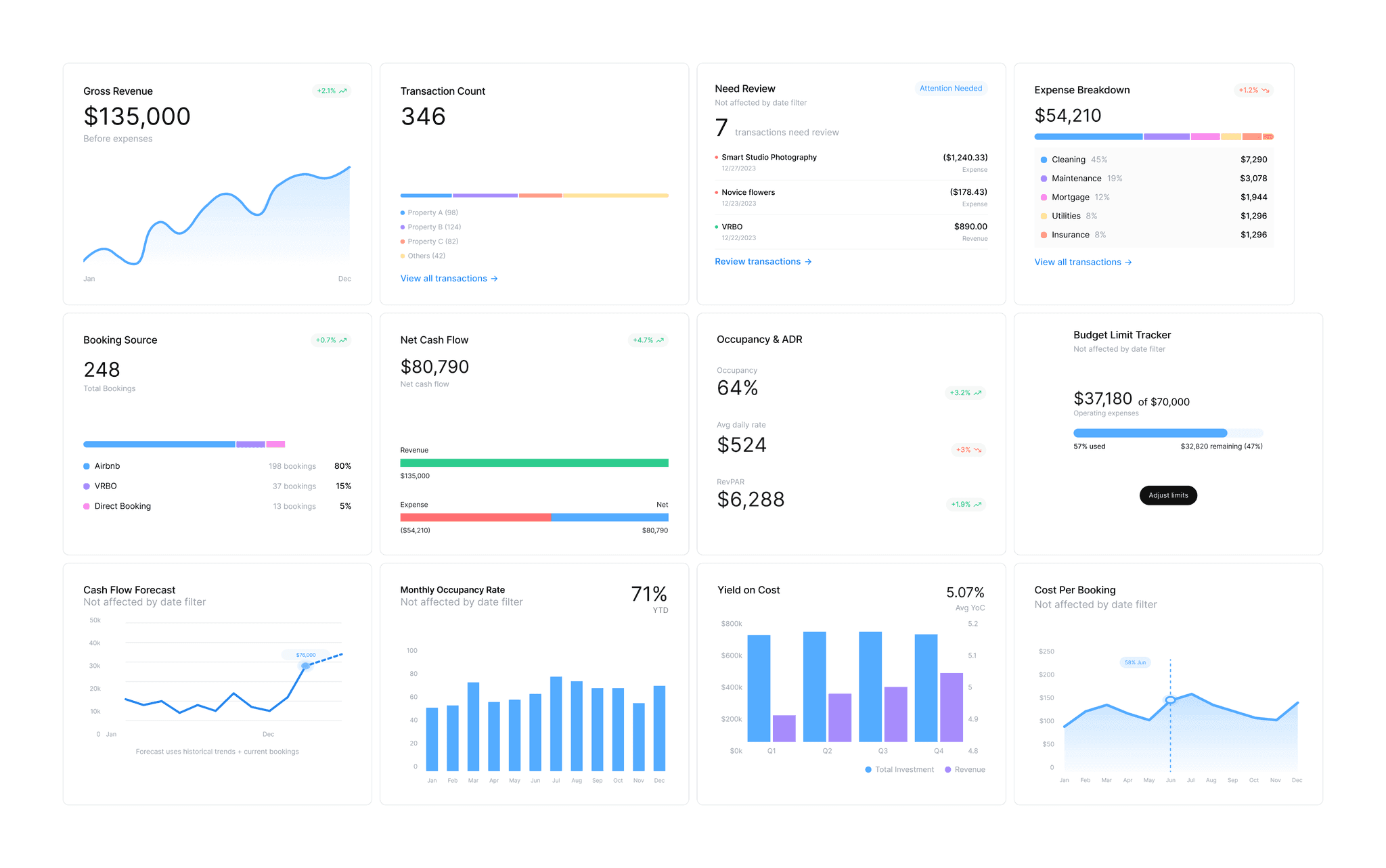Click the red Expense bar segment
Image resolution: width=1386 pixels, height=868 pixels.
pyautogui.click(x=475, y=518)
